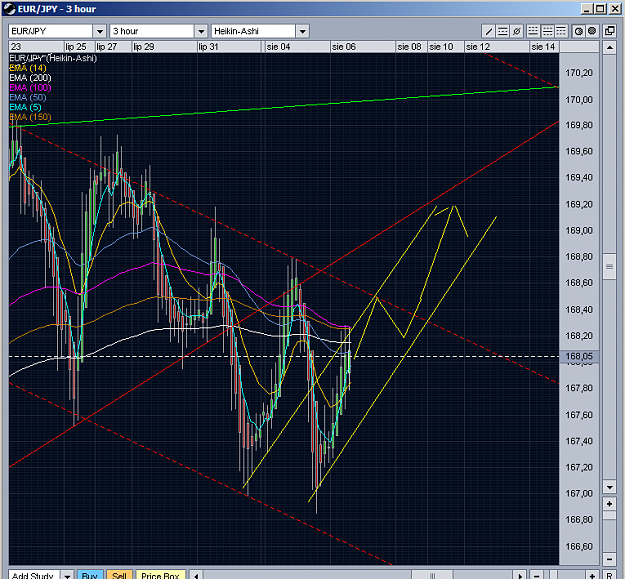Select the trend line drawing tool
625x579 pixels.
point(489,31)
